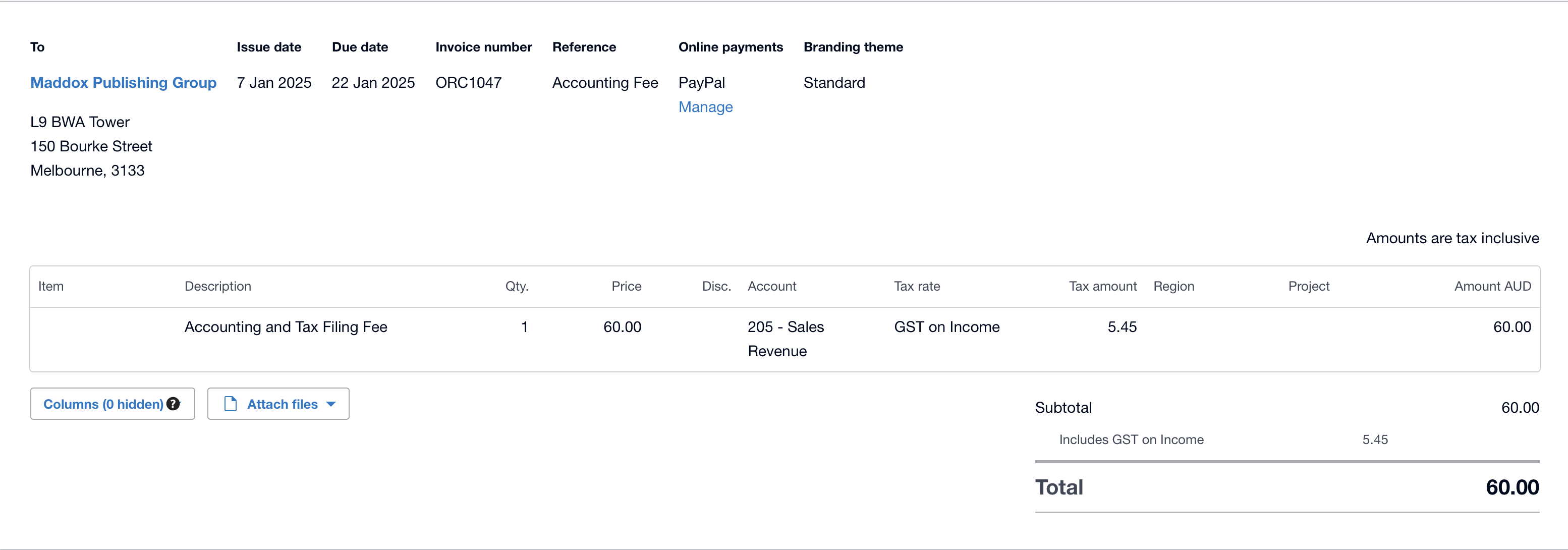Click the due date 22 Jan 2025
This screenshot has width=1568, height=550.
(373, 82)
